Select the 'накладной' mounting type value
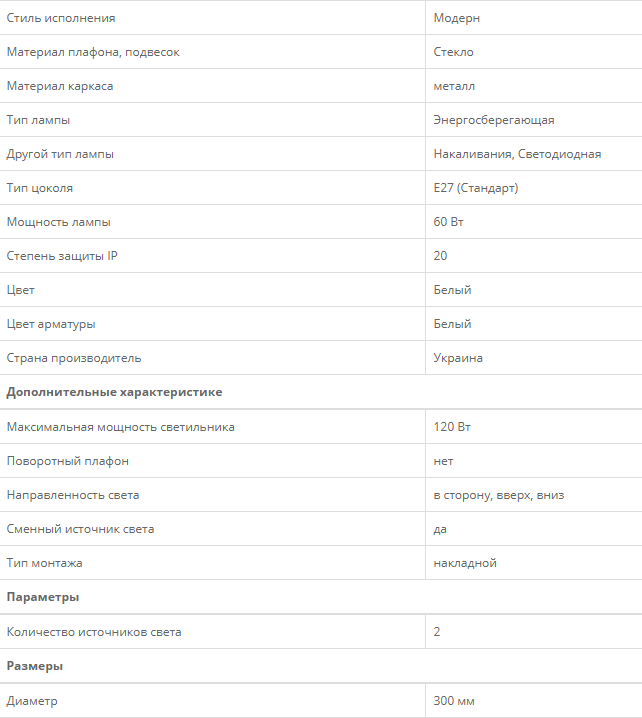This screenshot has height=718, width=642. click(465, 563)
